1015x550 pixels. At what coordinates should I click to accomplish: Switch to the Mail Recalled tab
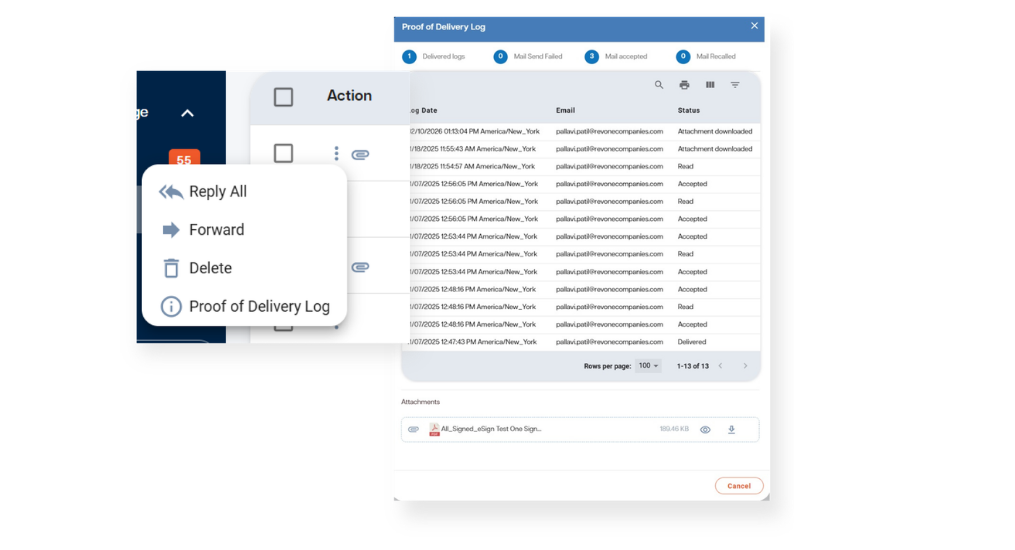tap(706, 56)
